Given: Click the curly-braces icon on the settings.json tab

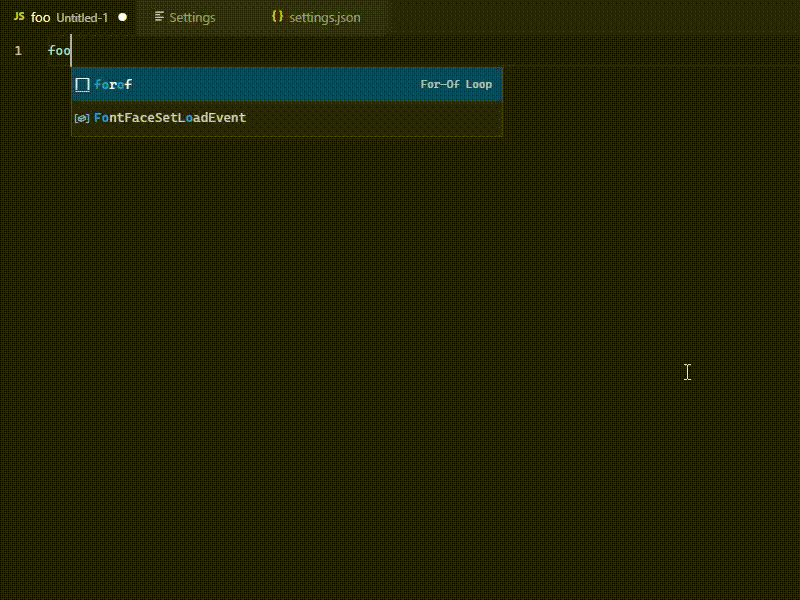Looking at the screenshot, I should point(277,17).
